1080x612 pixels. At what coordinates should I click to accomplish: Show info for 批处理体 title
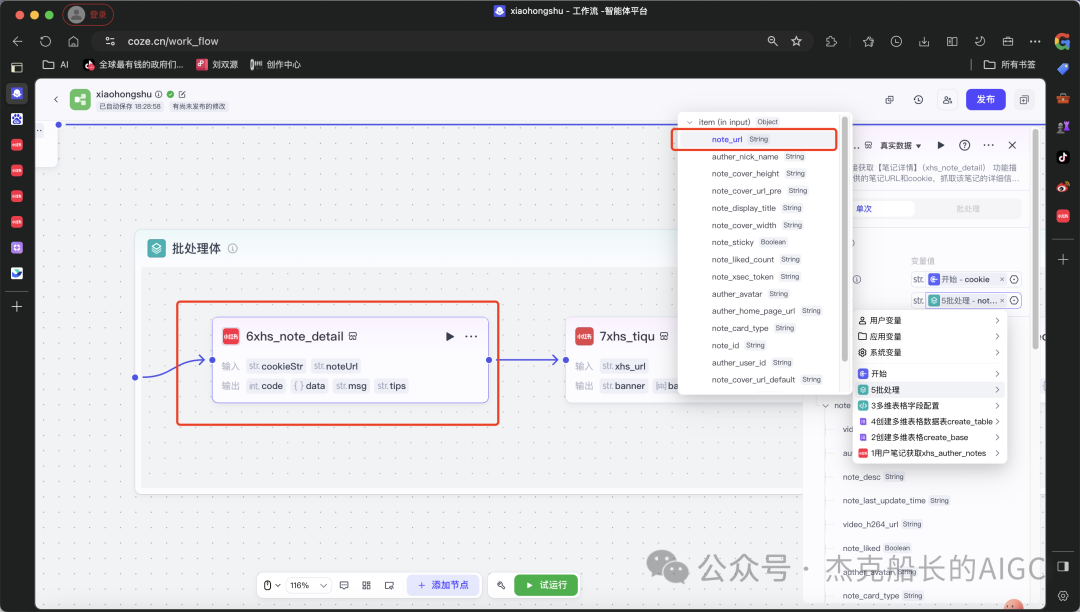tap(233, 249)
